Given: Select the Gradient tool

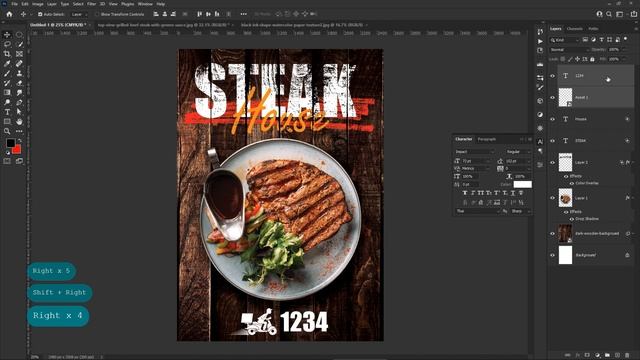Looking at the screenshot, I should (7, 93).
